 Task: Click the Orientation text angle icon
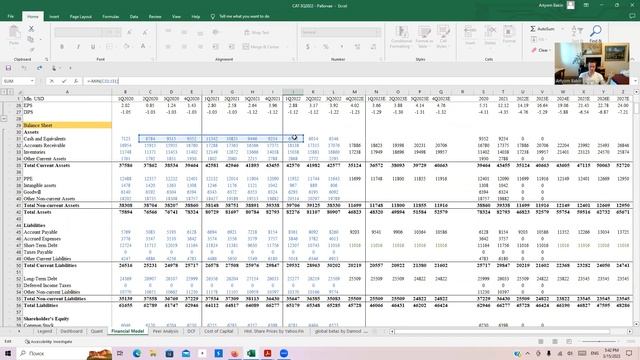point(216,32)
